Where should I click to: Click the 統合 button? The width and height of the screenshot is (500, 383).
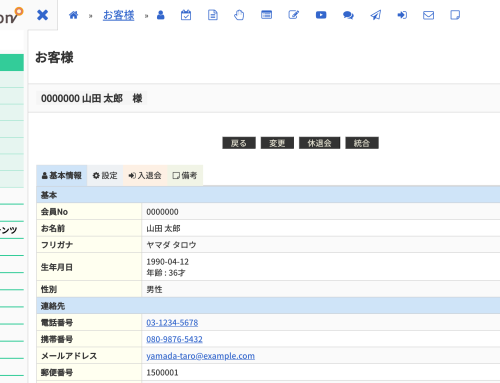pyautogui.click(x=362, y=143)
